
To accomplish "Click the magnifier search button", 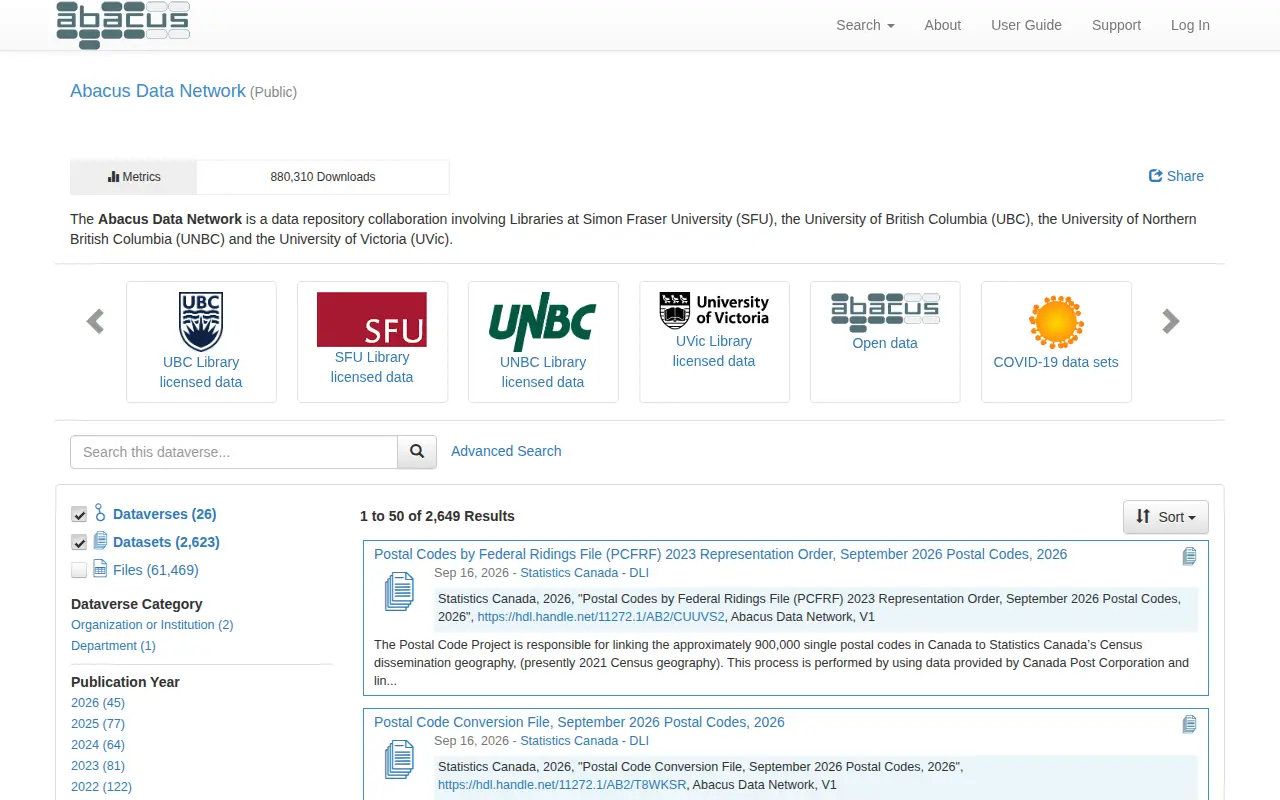I will pos(417,452).
